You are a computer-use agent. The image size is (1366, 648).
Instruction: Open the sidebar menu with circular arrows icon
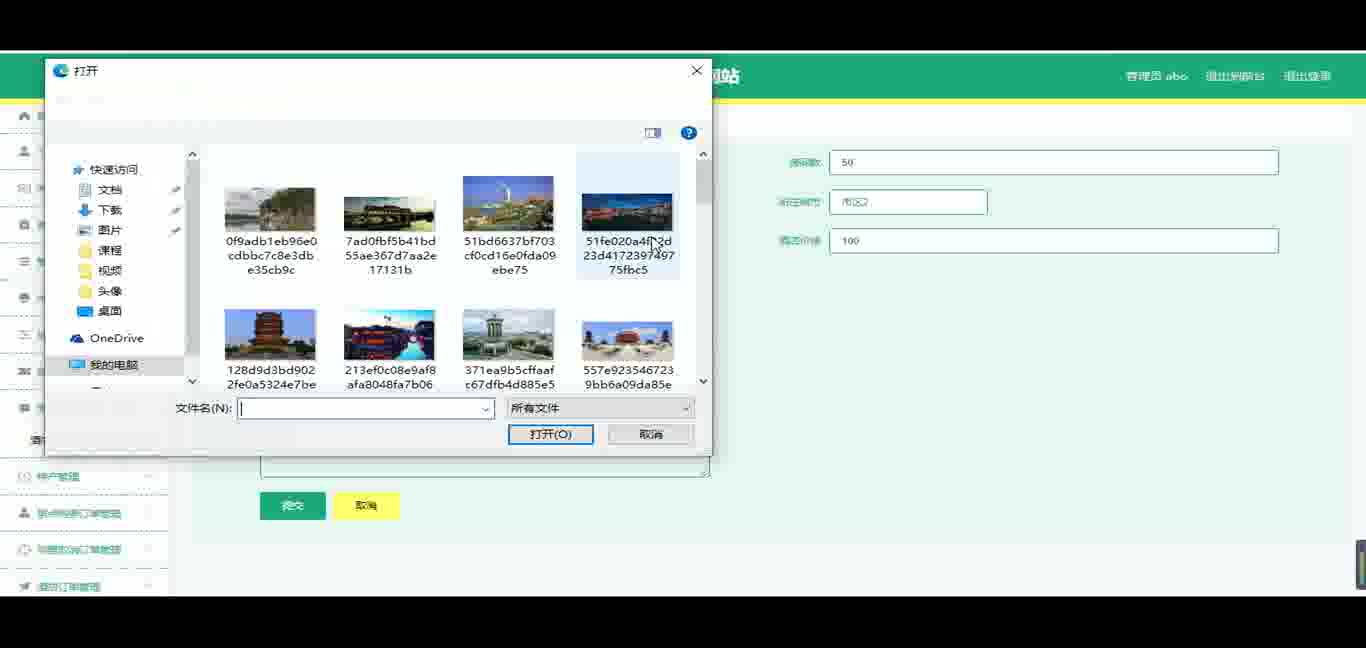(x=84, y=550)
